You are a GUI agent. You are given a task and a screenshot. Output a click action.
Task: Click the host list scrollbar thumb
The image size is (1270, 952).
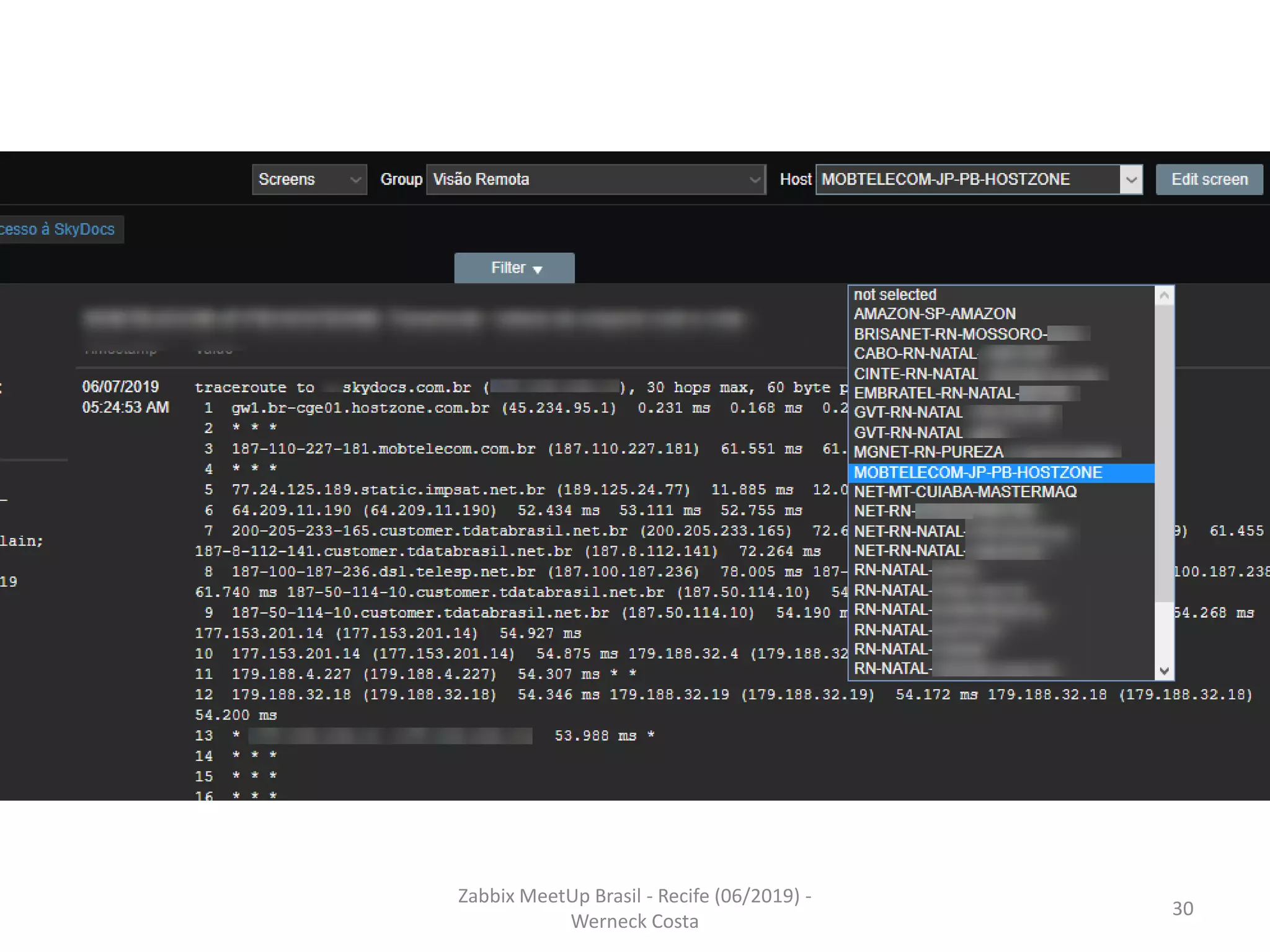point(1164,452)
